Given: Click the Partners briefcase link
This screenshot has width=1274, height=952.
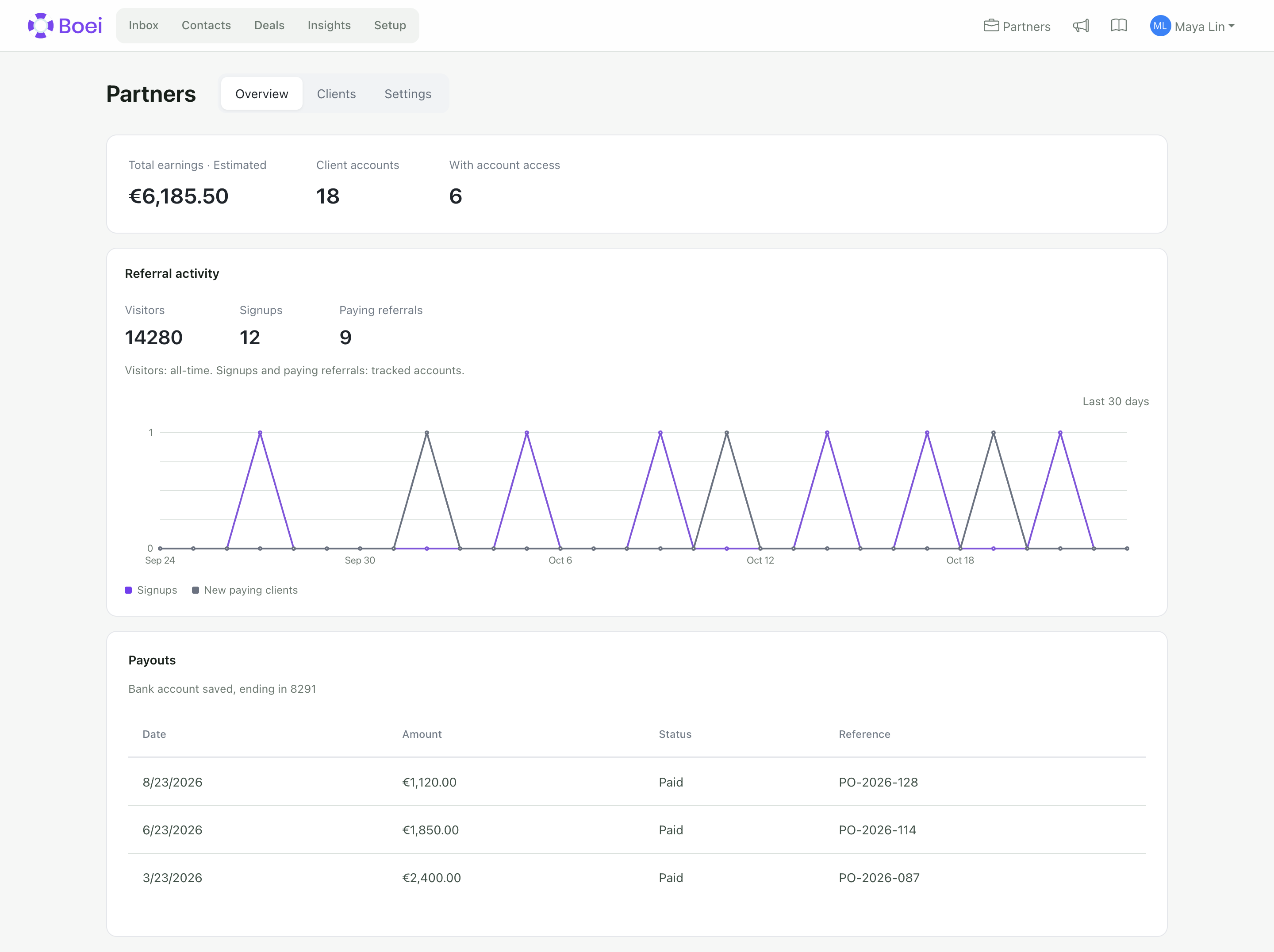Looking at the screenshot, I should point(1017,27).
